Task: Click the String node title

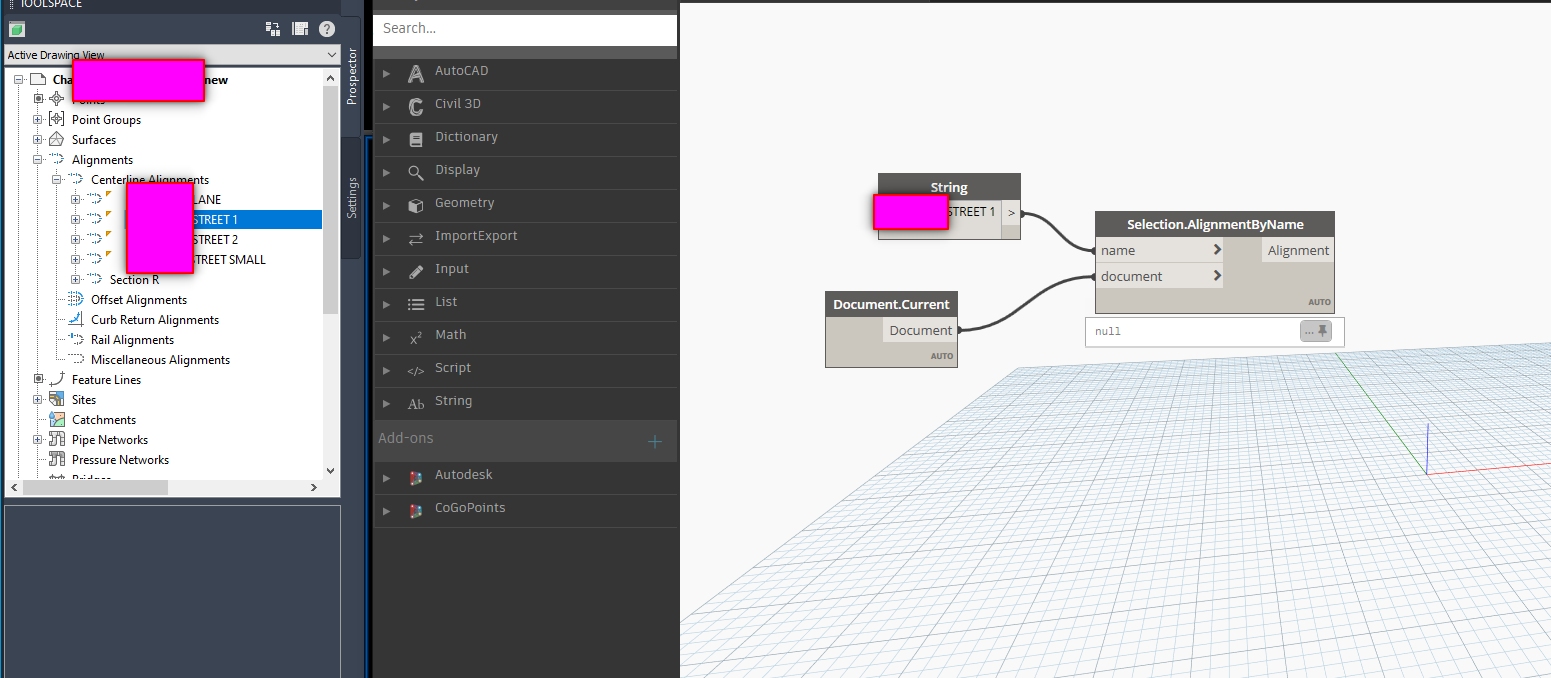Action: click(x=949, y=187)
